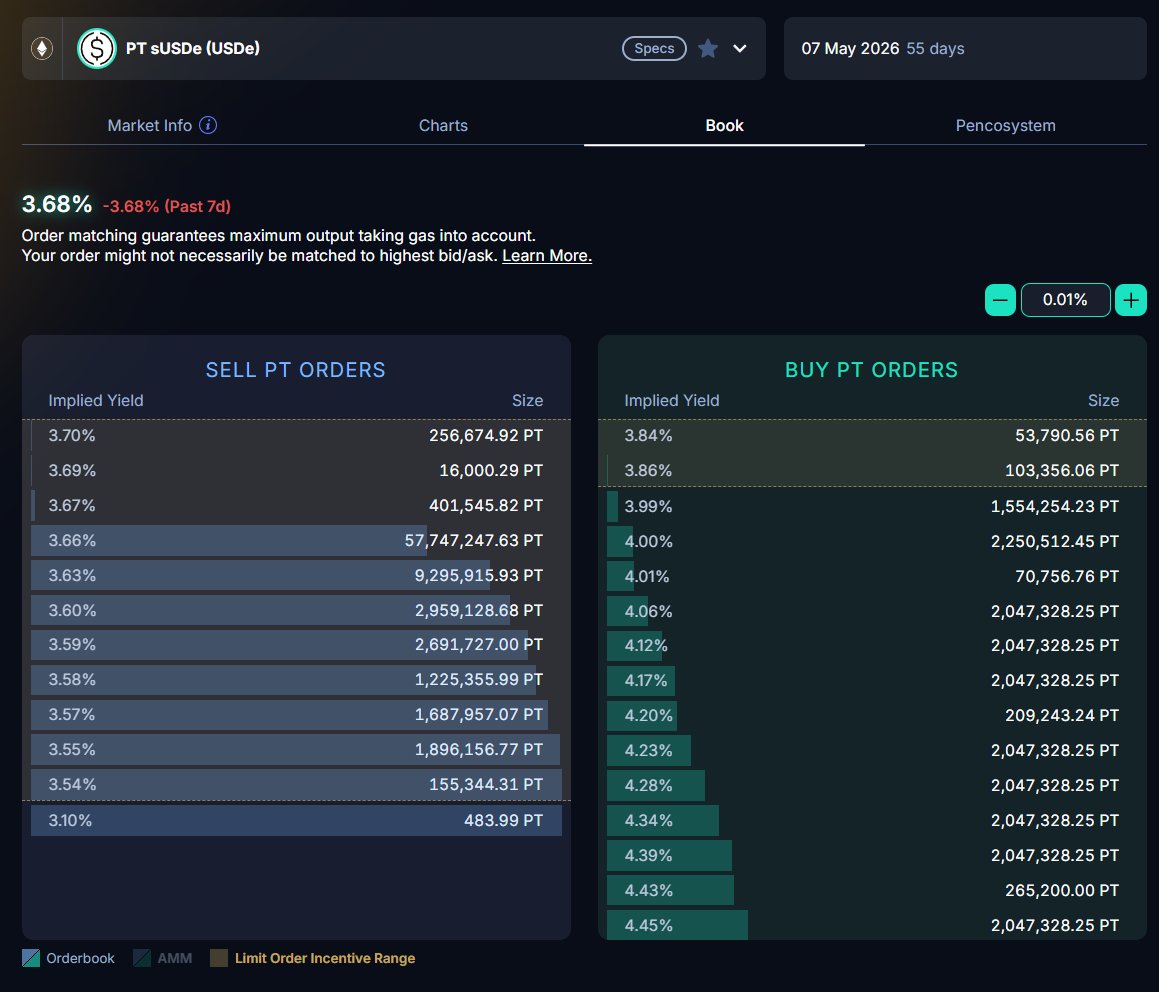1159x992 pixels.
Task: Select the 4.28% buy order row
Action: pos(872,785)
